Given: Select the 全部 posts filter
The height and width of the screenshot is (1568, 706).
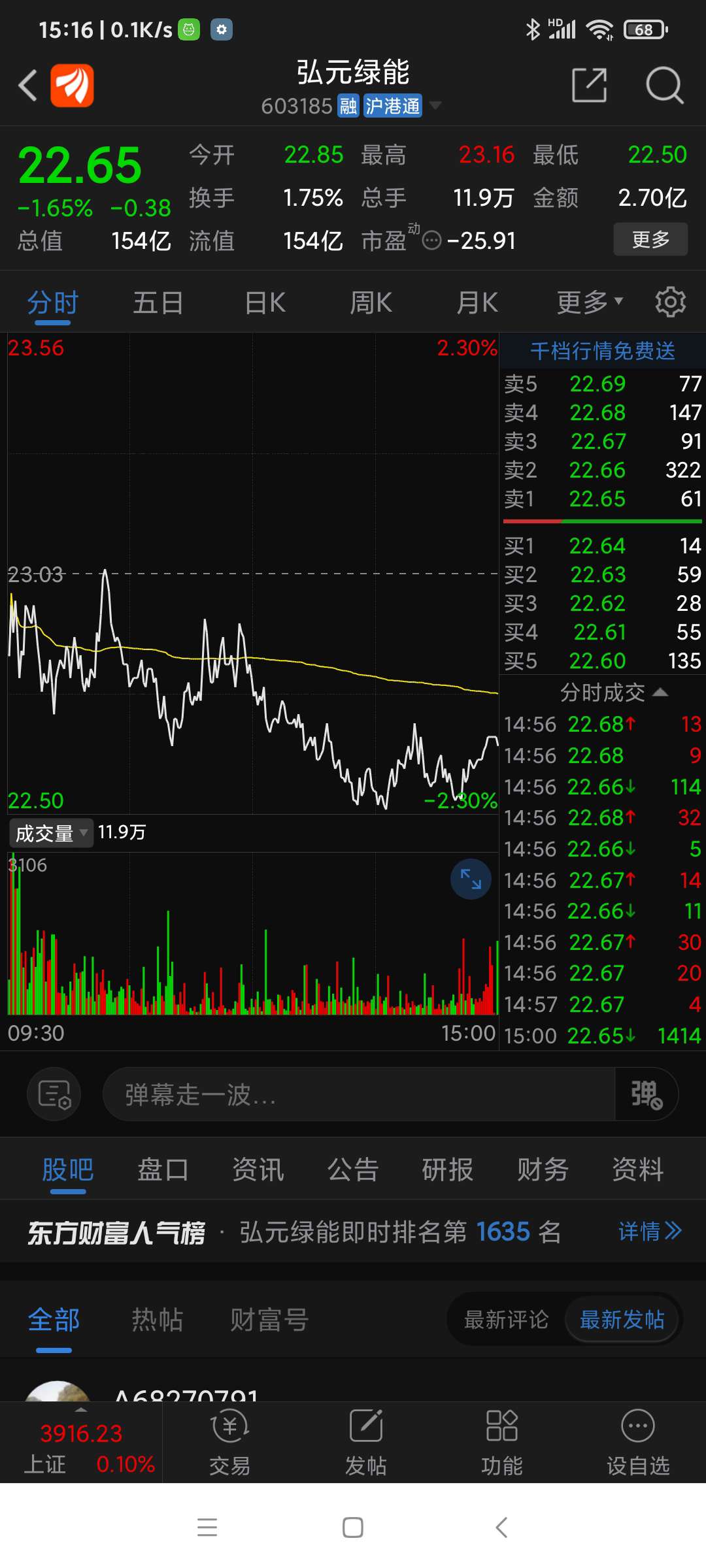Looking at the screenshot, I should click(x=54, y=1320).
